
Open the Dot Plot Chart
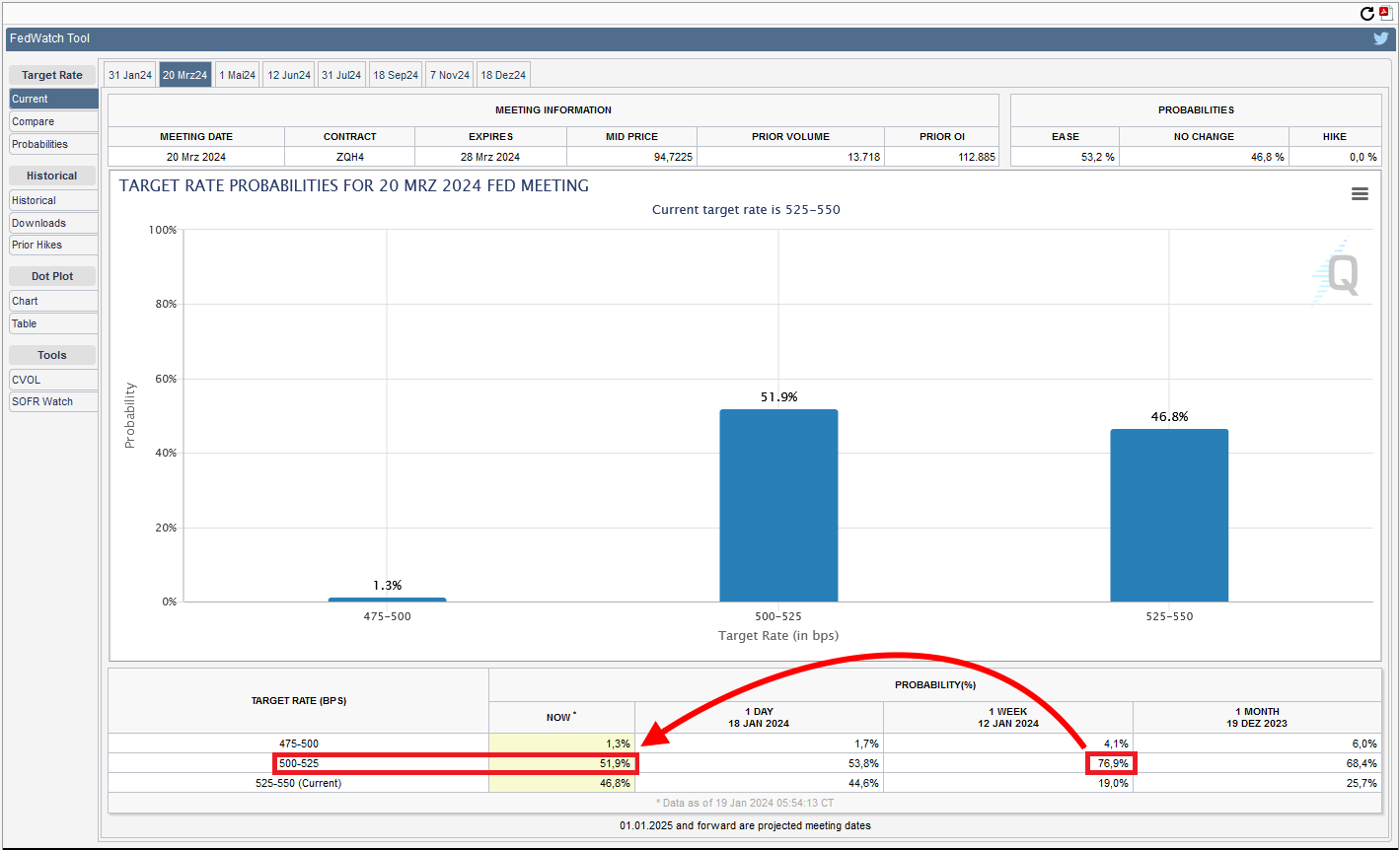tap(53, 301)
